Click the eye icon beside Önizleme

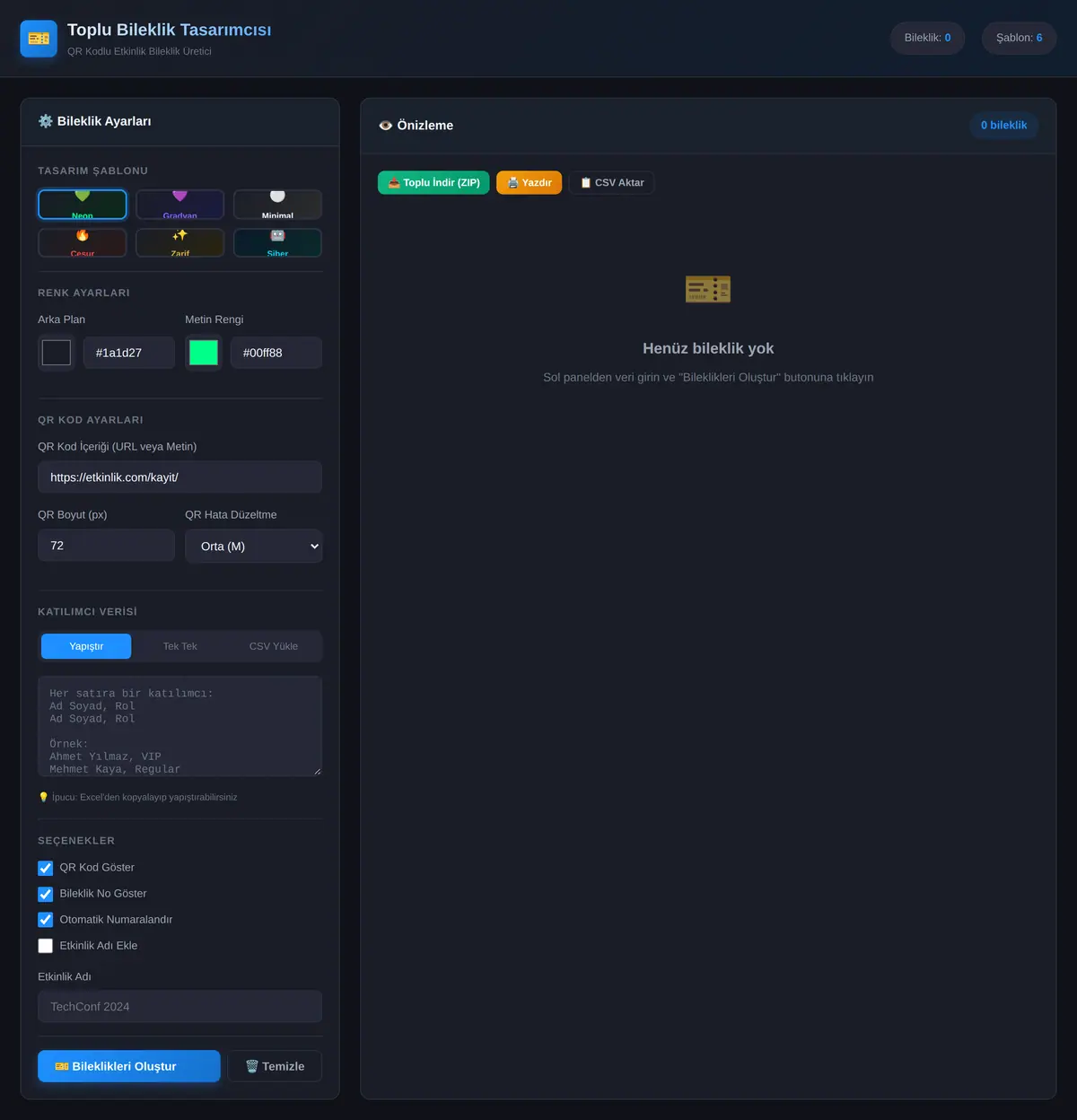pyautogui.click(x=386, y=126)
